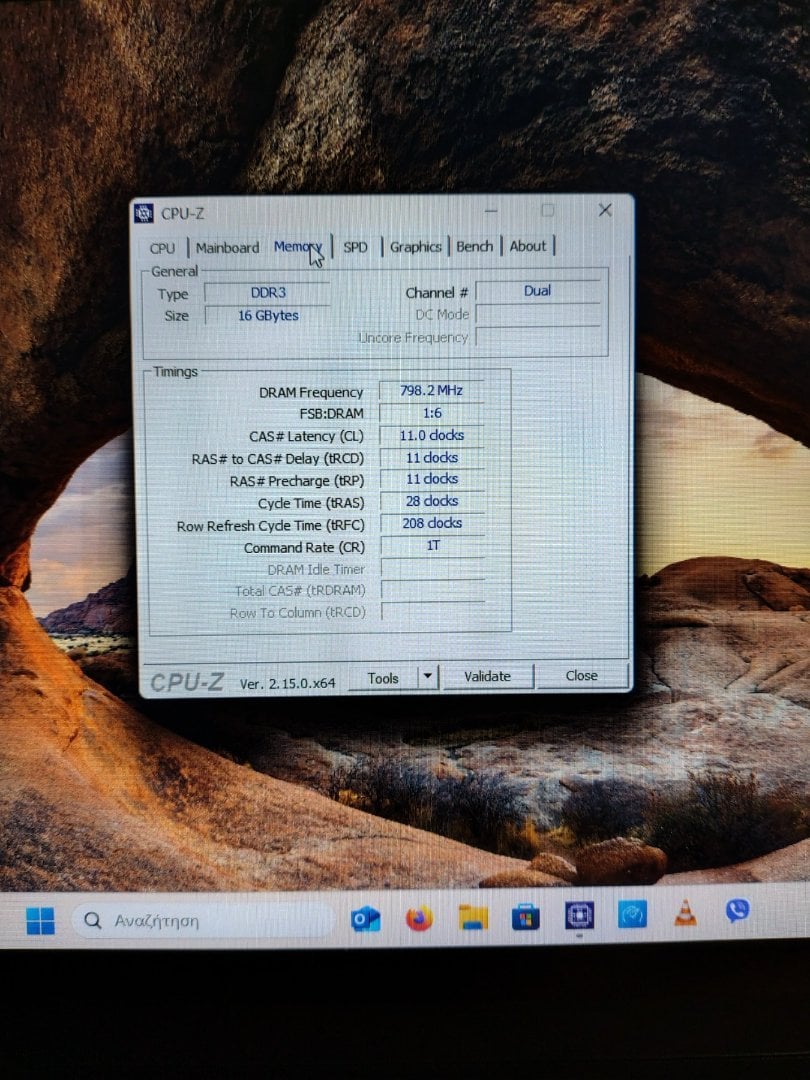The image size is (810, 1080).
Task: Open the blue gauge app on taskbar
Action: 632,915
